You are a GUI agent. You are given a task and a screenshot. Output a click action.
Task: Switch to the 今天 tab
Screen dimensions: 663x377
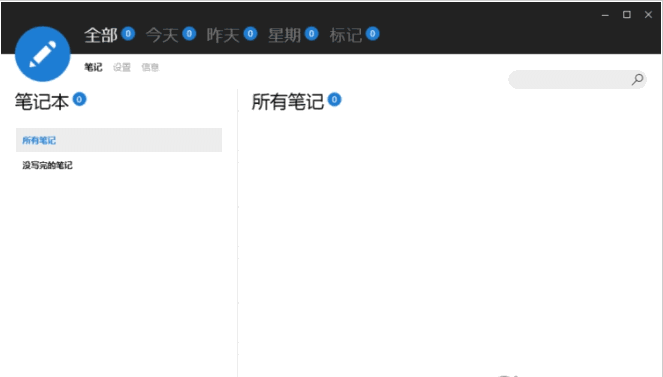(162, 35)
